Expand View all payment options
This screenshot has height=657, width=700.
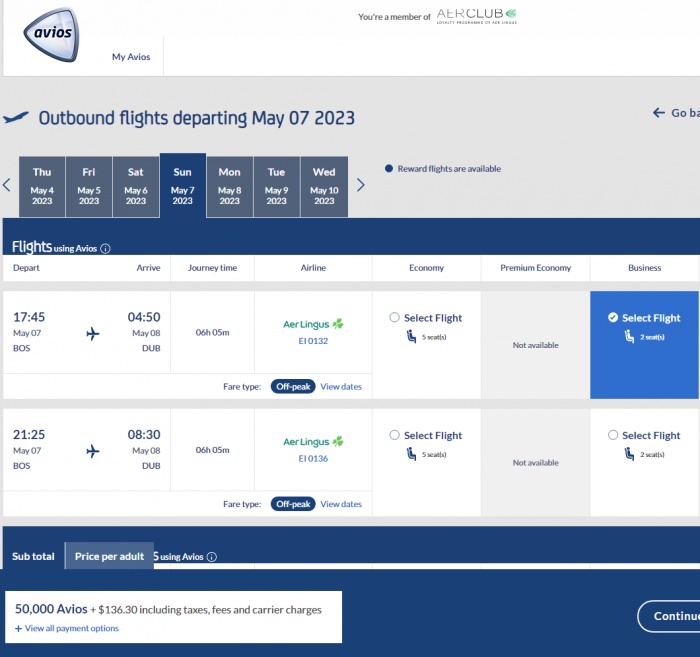click(x=71, y=628)
